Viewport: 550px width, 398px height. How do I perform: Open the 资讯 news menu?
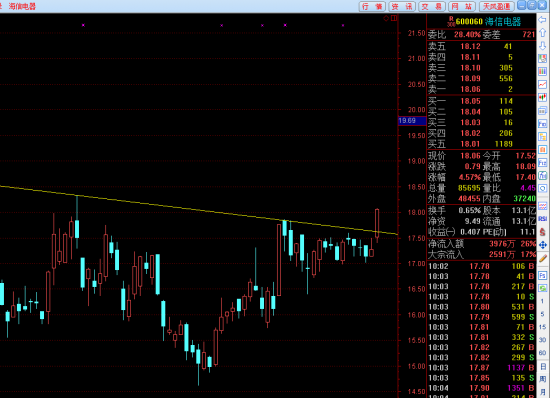coord(402,6)
